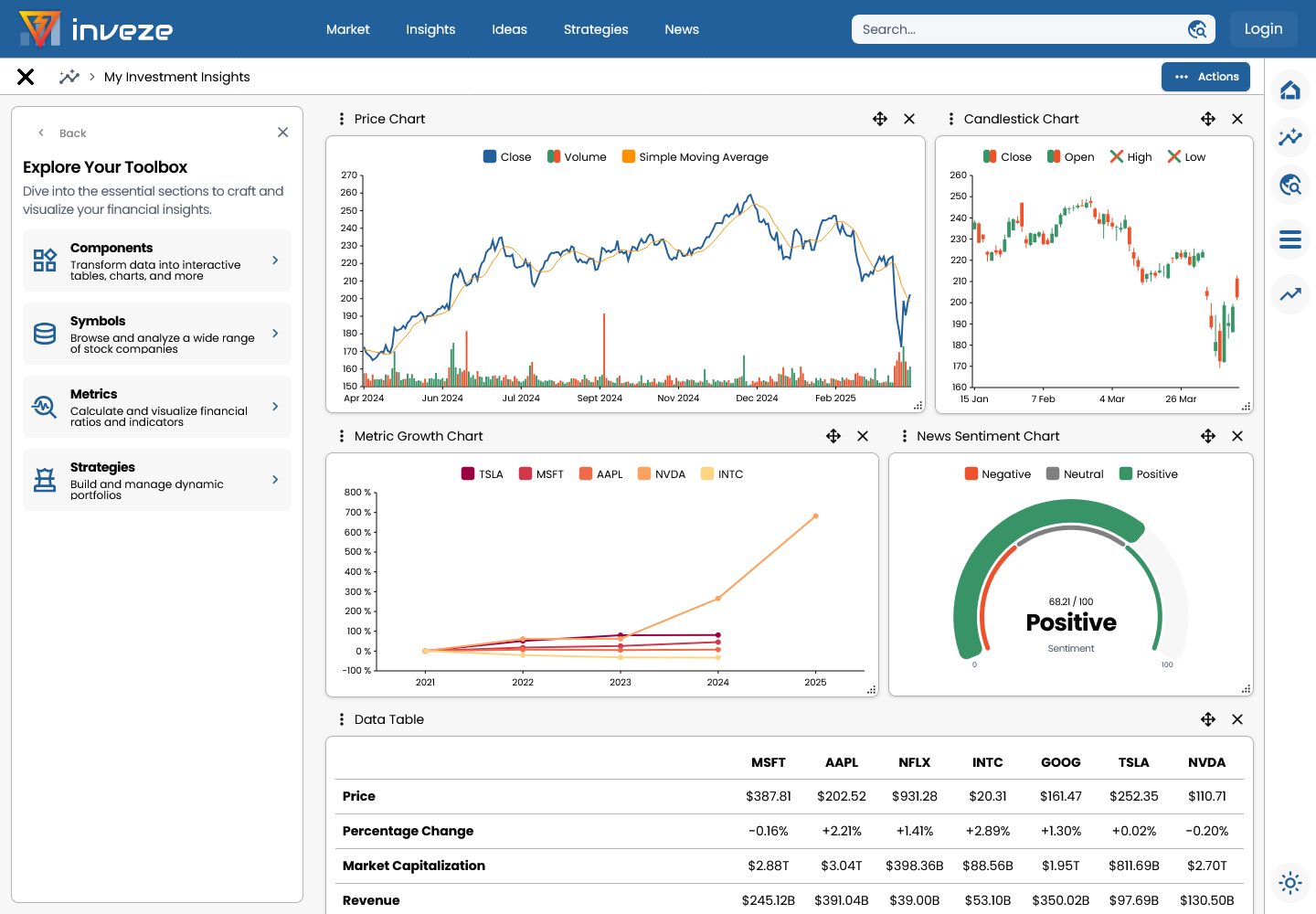Click the TSLA column header in Data Table
The width and height of the screenshot is (1316, 914).
[x=1133, y=762]
